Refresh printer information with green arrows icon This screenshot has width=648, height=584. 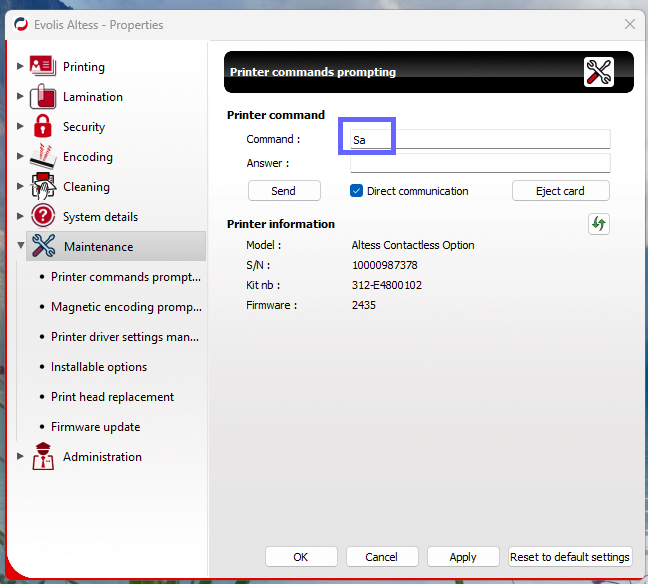click(x=598, y=224)
